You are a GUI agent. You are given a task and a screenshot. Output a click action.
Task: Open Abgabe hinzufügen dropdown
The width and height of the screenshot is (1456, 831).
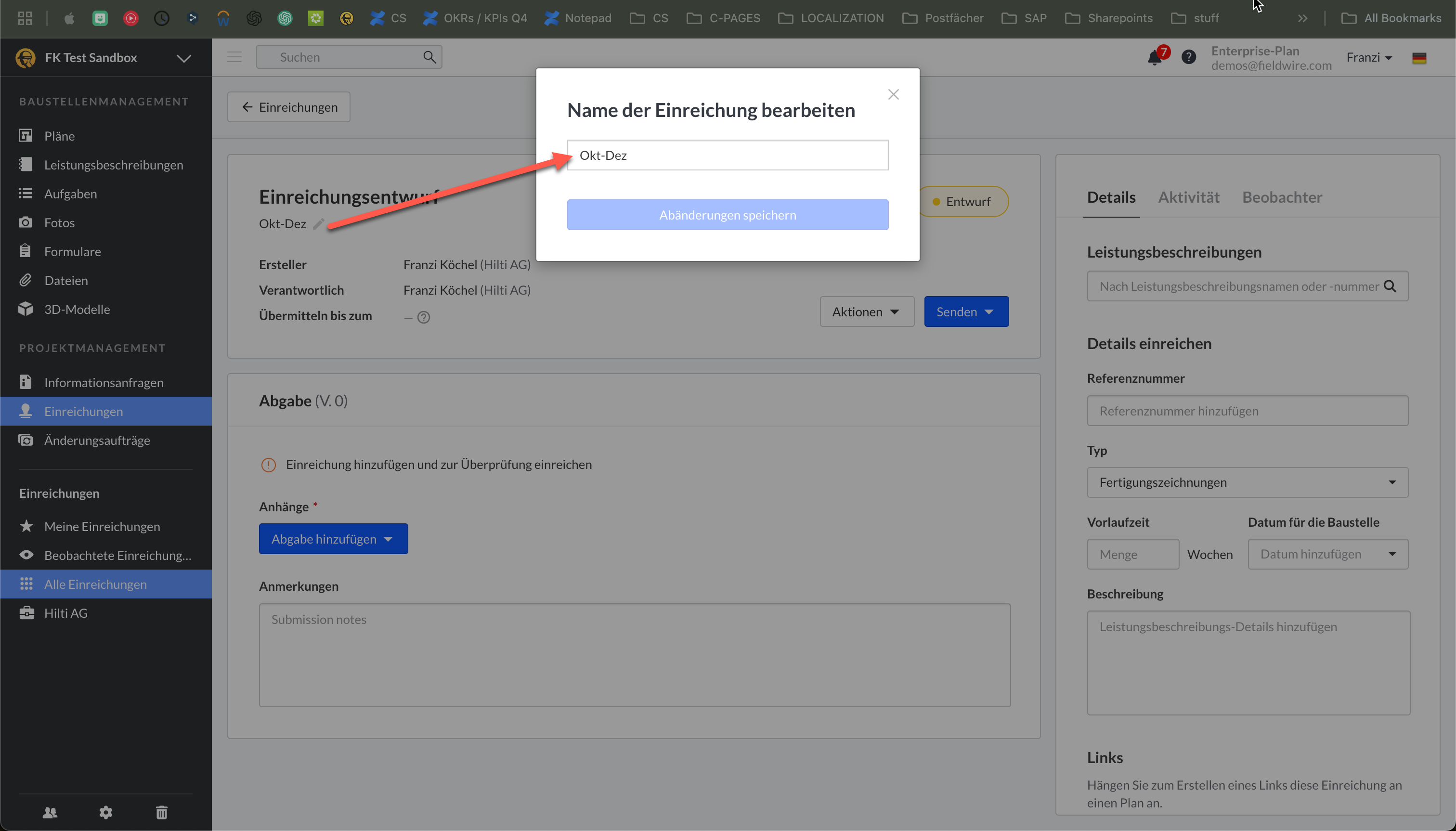click(333, 539)
